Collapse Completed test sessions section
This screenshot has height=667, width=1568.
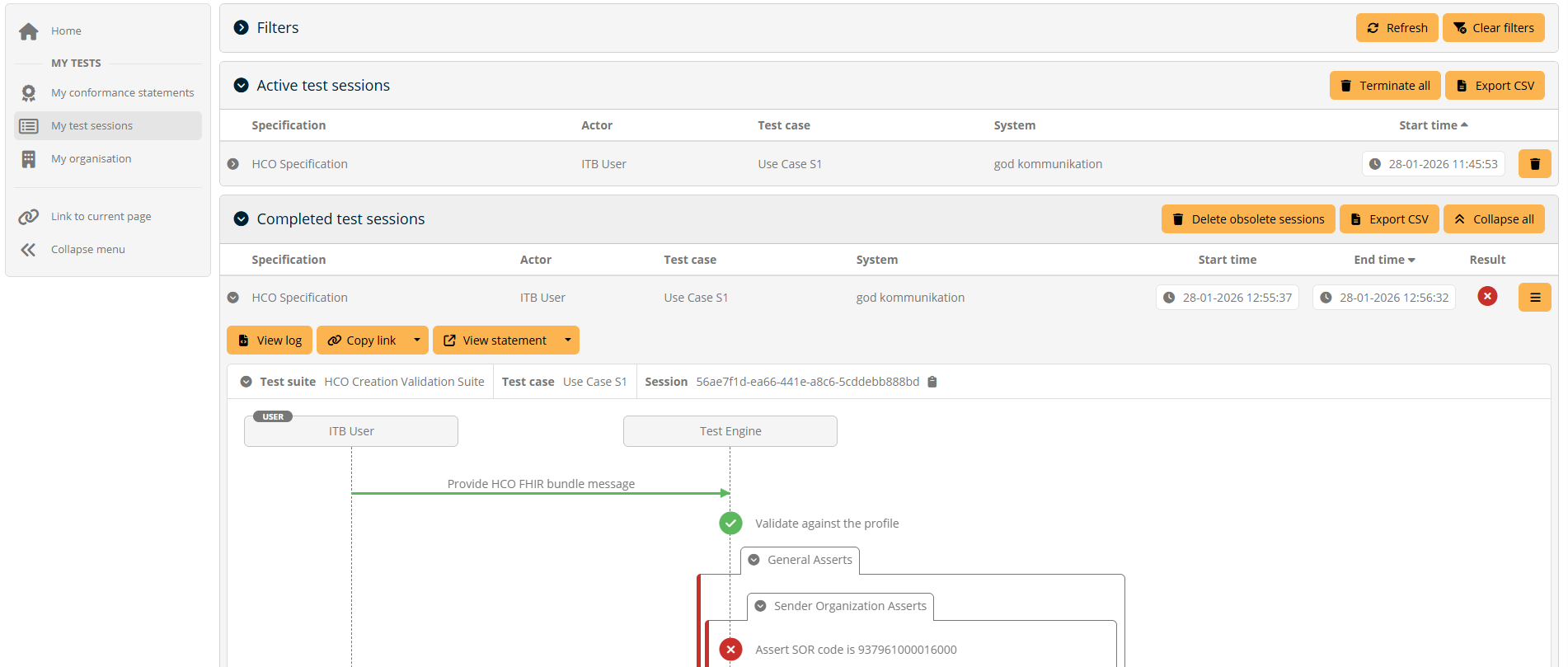click(x=242, y=218)
